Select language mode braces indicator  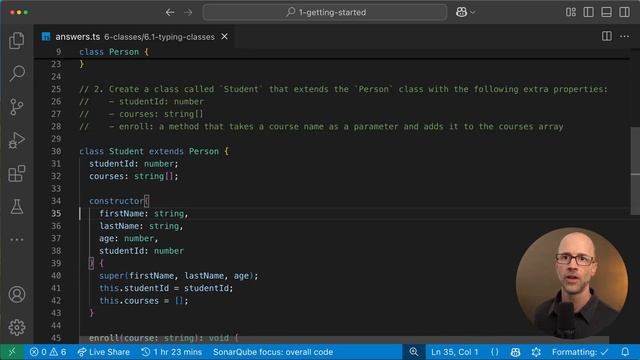495,352
